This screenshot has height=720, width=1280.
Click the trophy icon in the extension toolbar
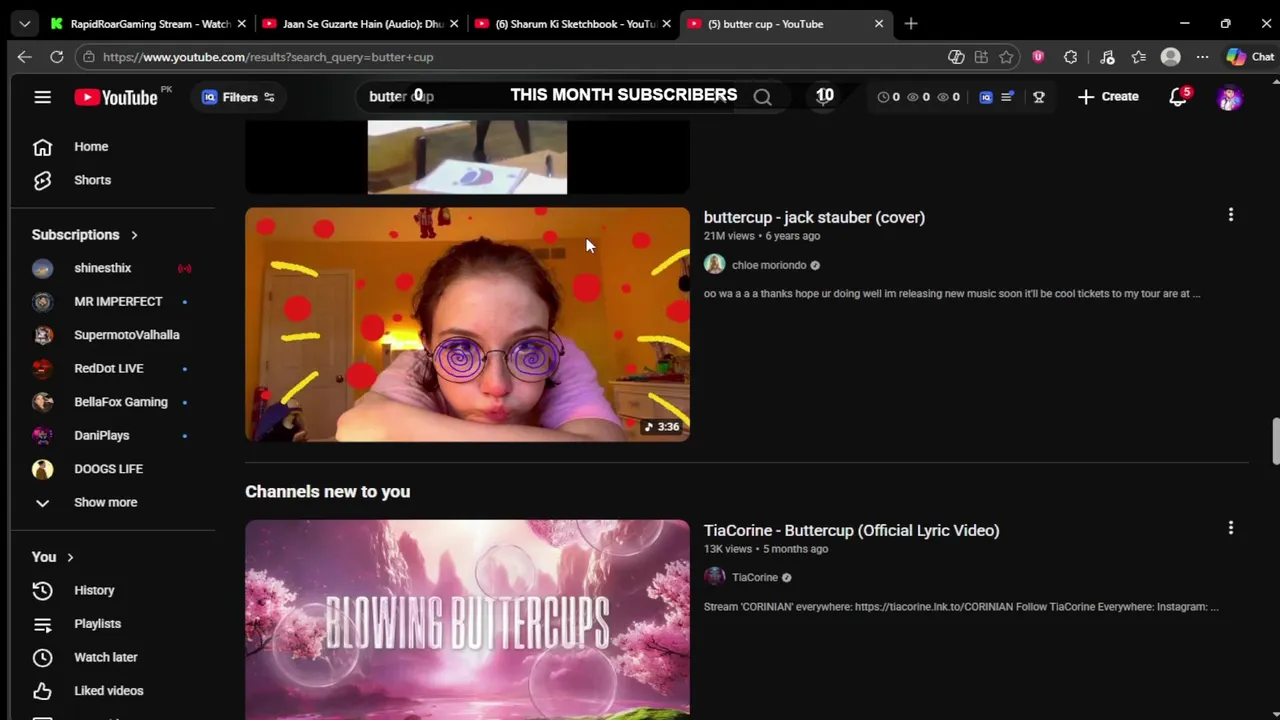coord(1039,97)
